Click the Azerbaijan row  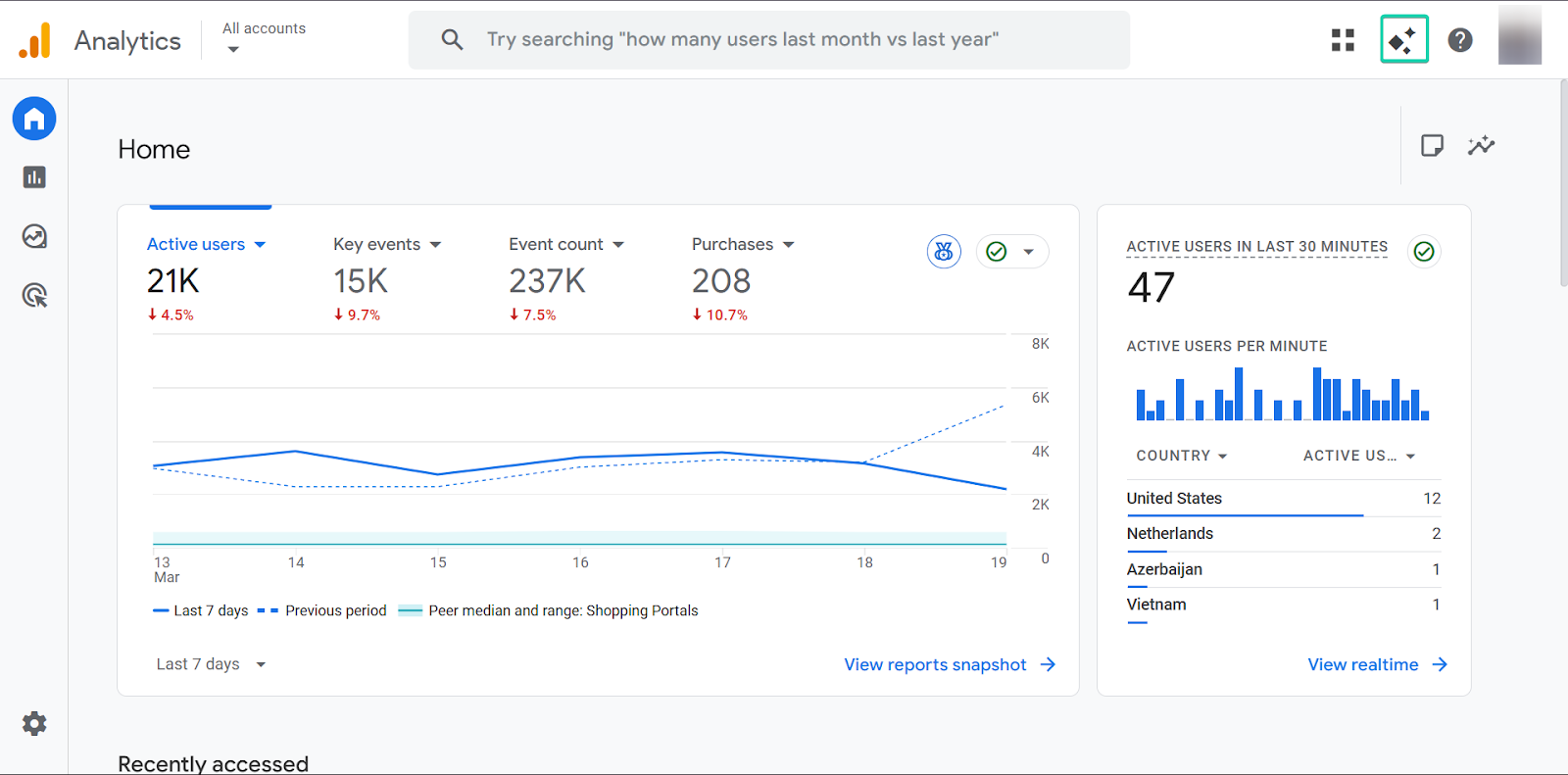click(1284, 569)
